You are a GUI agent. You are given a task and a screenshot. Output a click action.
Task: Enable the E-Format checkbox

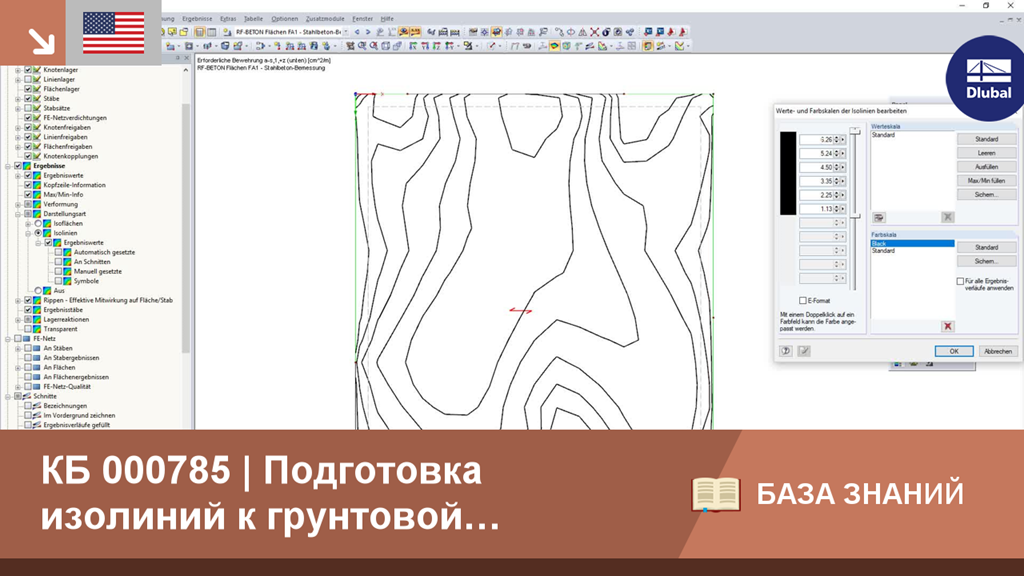click(x=803, y=300)
